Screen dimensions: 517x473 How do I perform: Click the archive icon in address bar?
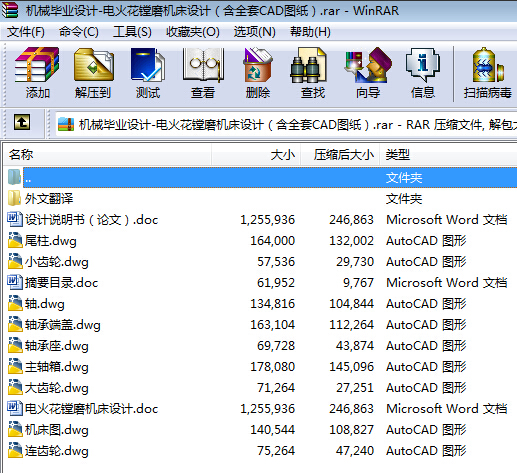pos(66,125)
